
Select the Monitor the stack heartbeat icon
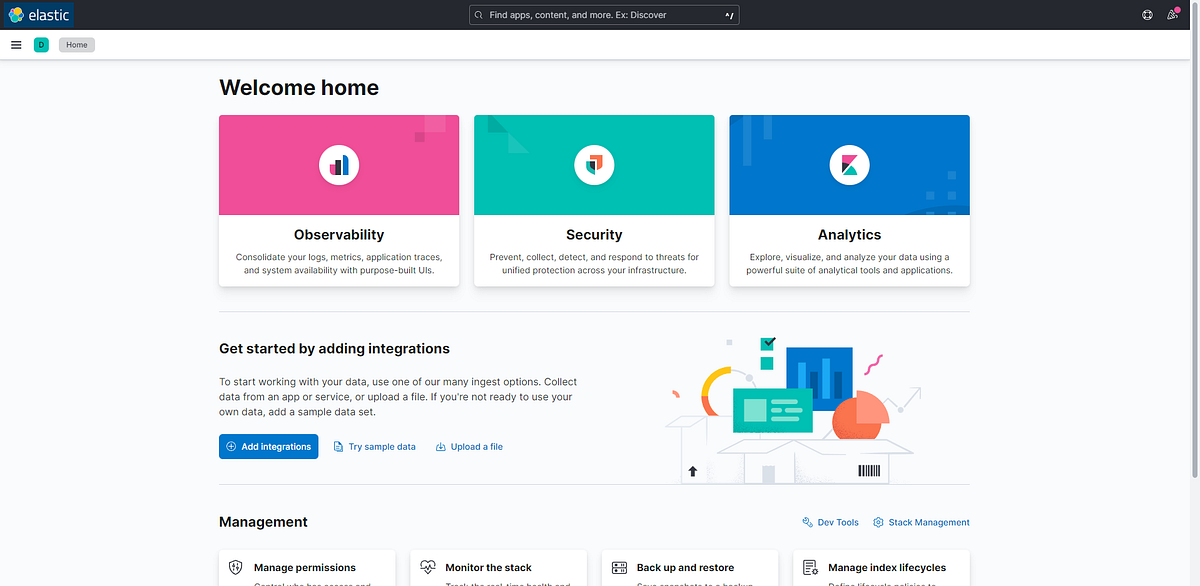(426, 566)
